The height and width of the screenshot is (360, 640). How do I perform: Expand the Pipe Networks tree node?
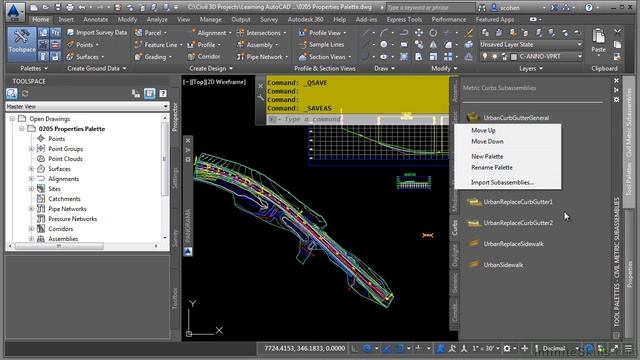[31, 209]
